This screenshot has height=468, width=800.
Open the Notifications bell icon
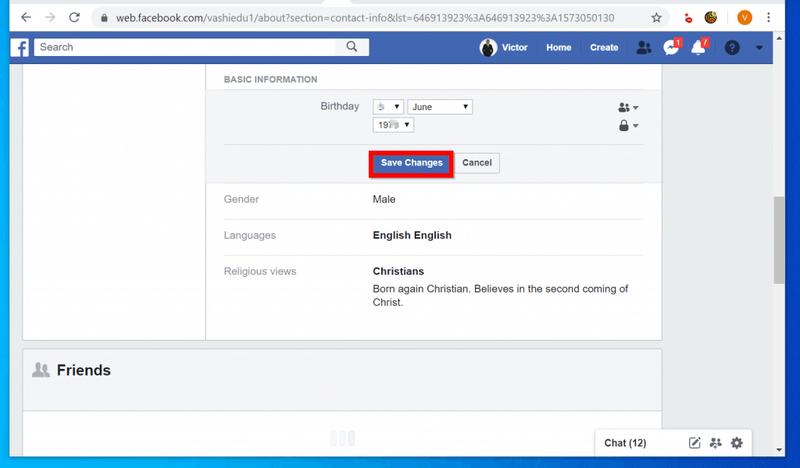pos(698,47)
